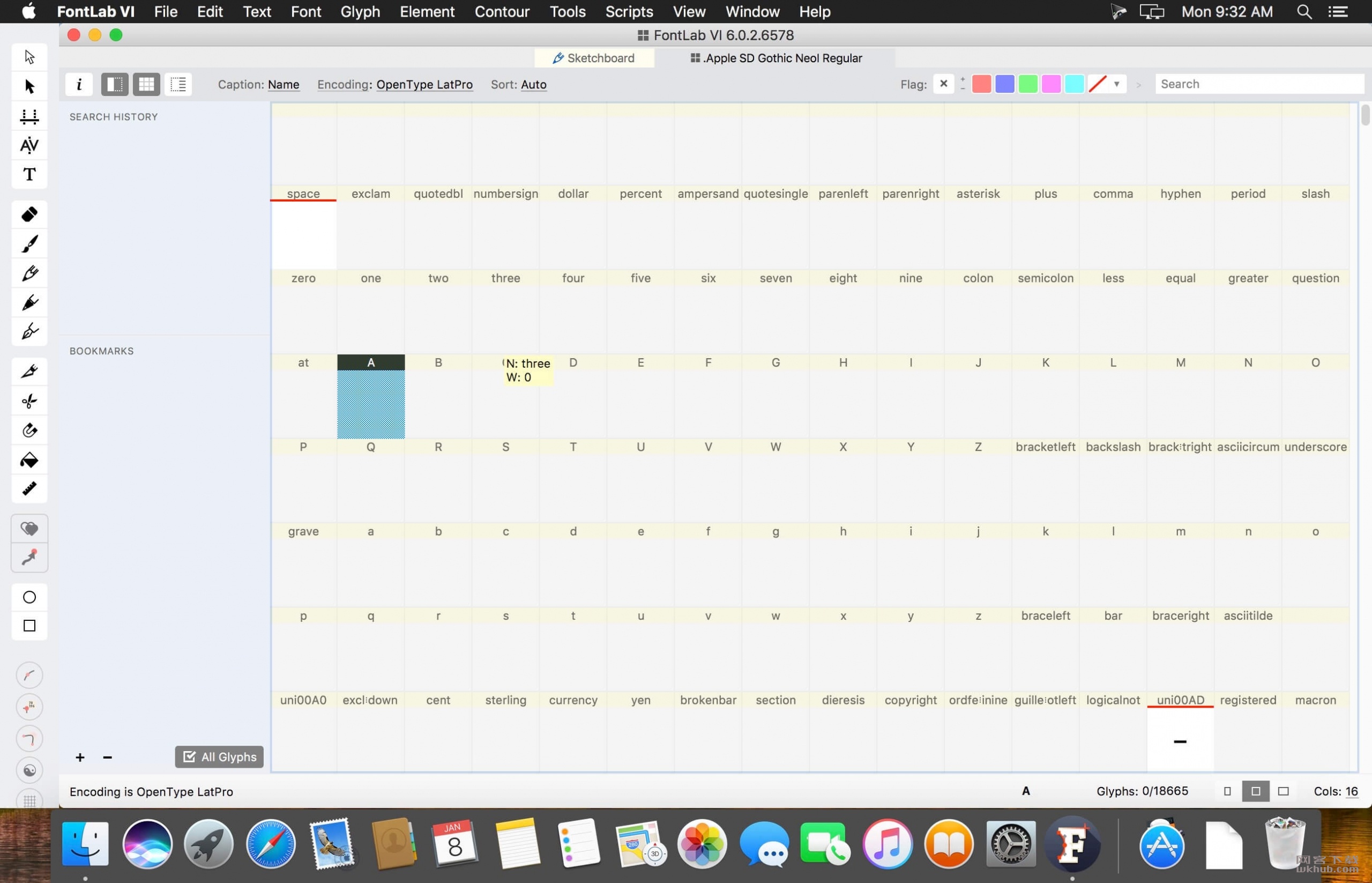Toggle the sidebar panel view button

click(x=115, y=84)
